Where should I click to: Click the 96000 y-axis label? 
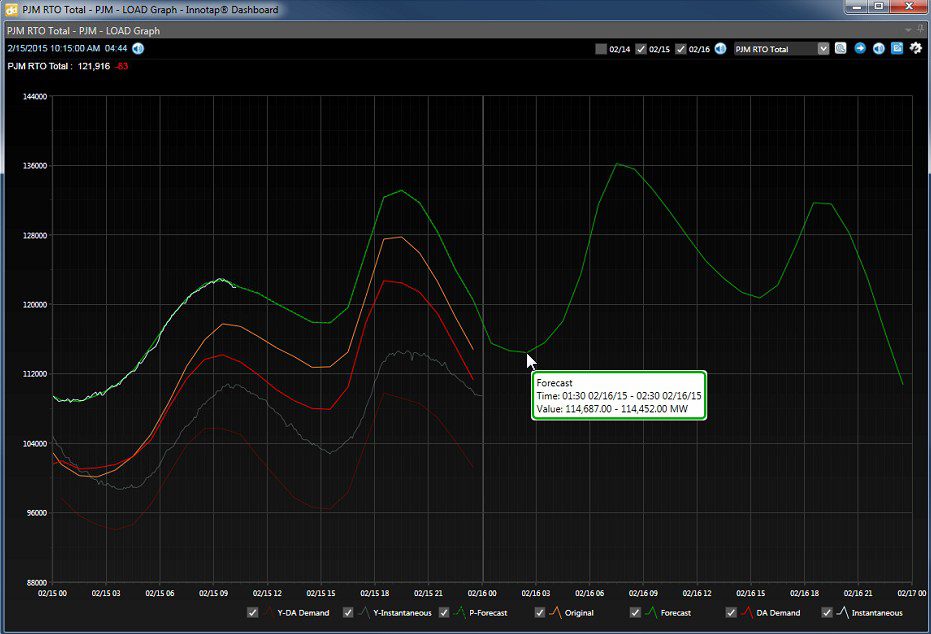click(36, 513)
